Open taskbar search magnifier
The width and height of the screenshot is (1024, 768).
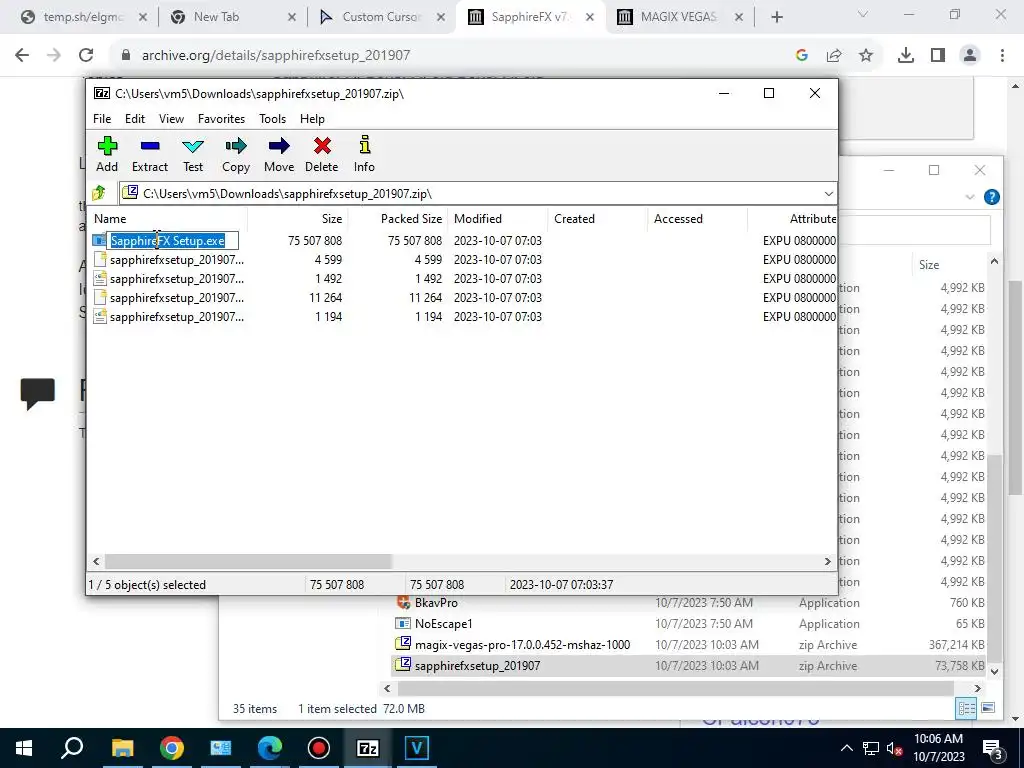click(72, 747)
